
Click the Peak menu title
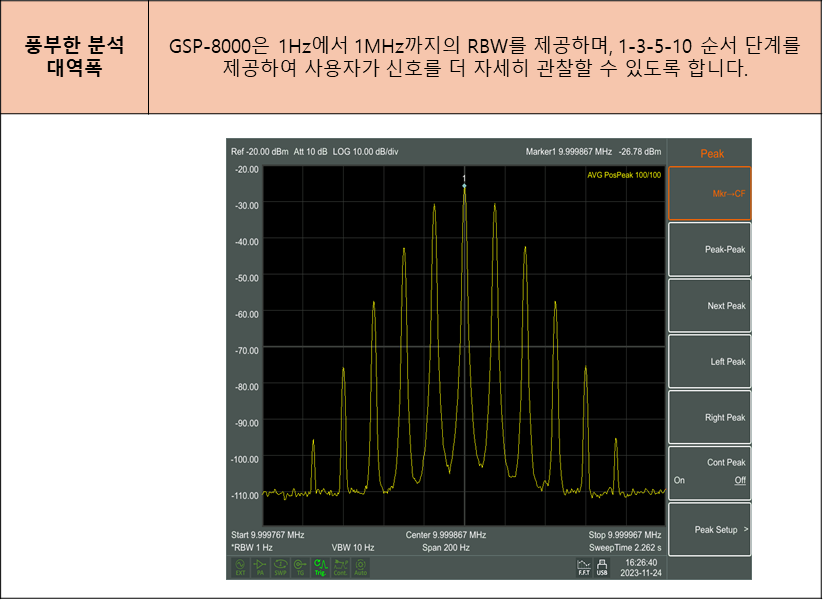pos(712,154)
